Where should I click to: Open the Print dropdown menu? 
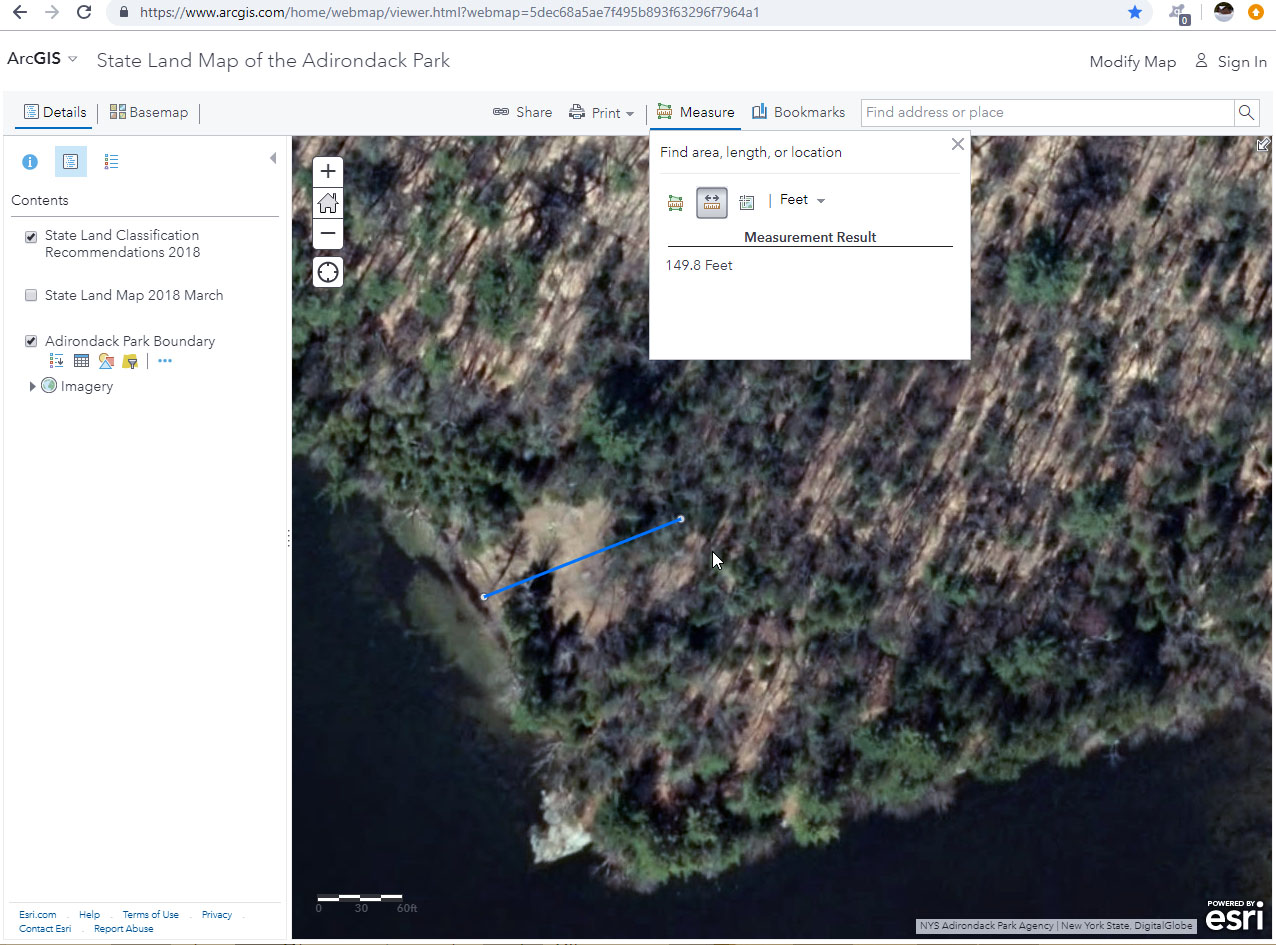tap(602, 113)
